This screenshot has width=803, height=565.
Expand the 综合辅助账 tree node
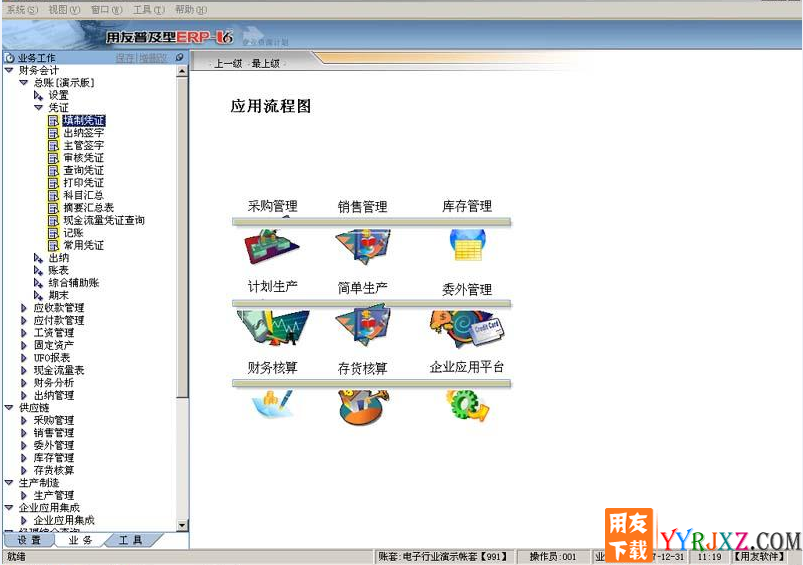click(x=38, y=283)
